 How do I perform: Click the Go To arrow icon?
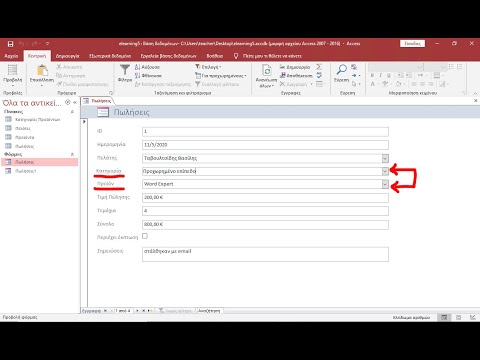[x=355, y=76]
